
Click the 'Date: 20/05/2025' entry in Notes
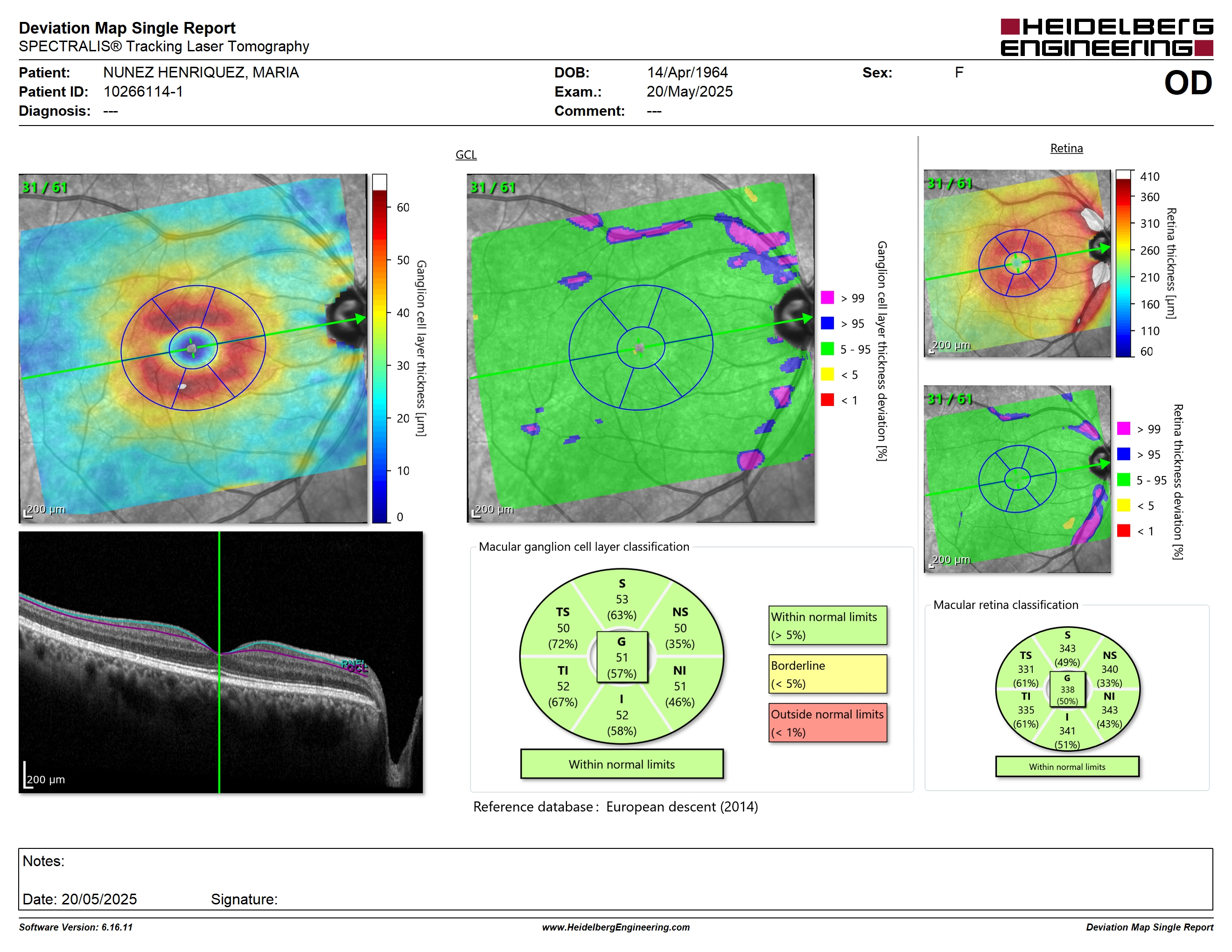(79, 899)
